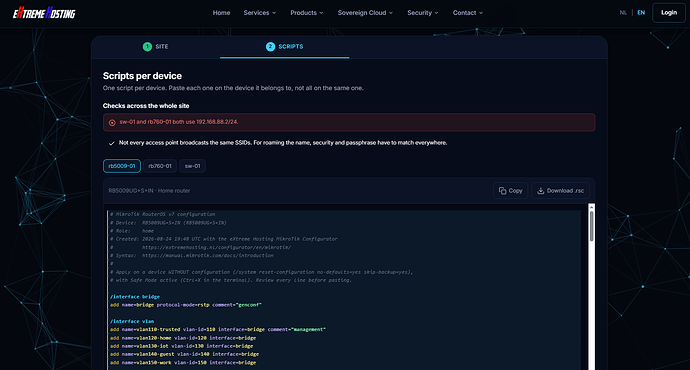The image size is (690, 370).
Task: Click the red error circle icon
Action: 112,123
